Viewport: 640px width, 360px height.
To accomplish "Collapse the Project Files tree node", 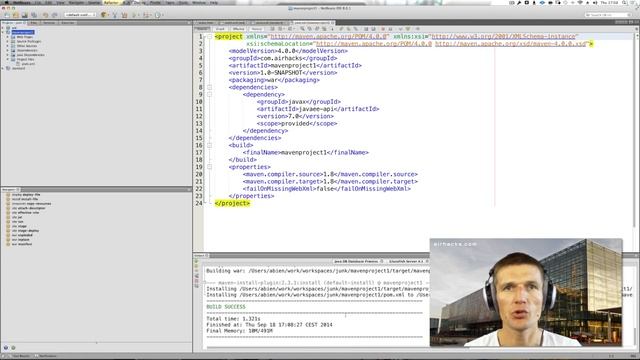I will (7, 59).
